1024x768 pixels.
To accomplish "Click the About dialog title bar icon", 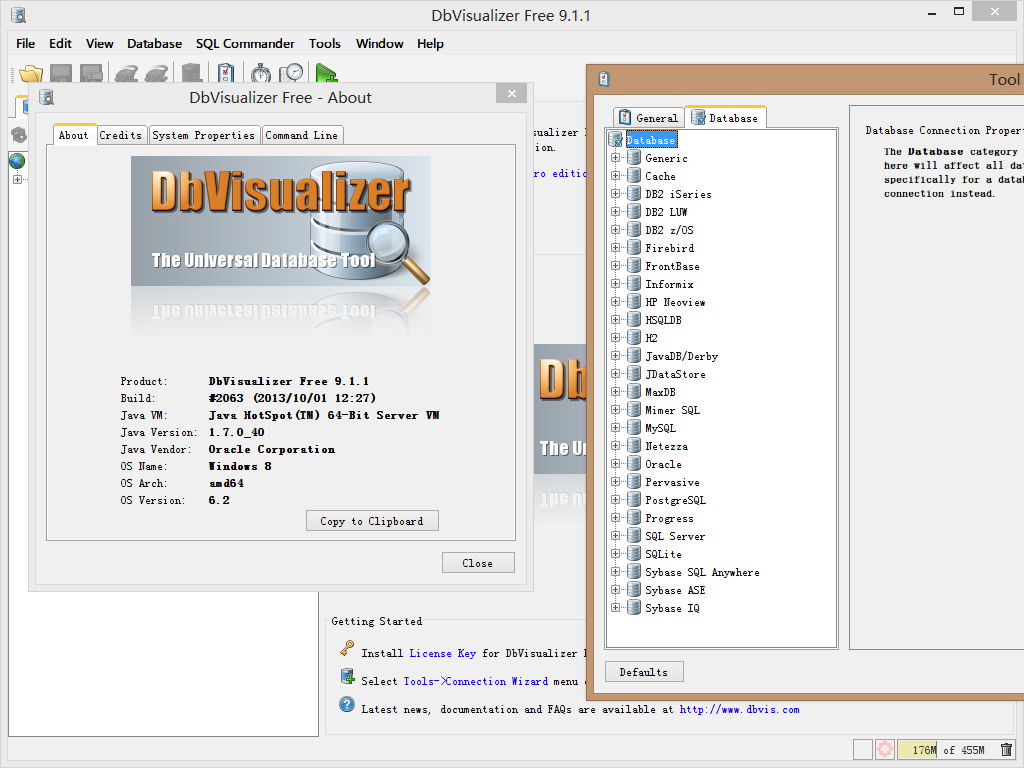I will [x=46, y=97].
